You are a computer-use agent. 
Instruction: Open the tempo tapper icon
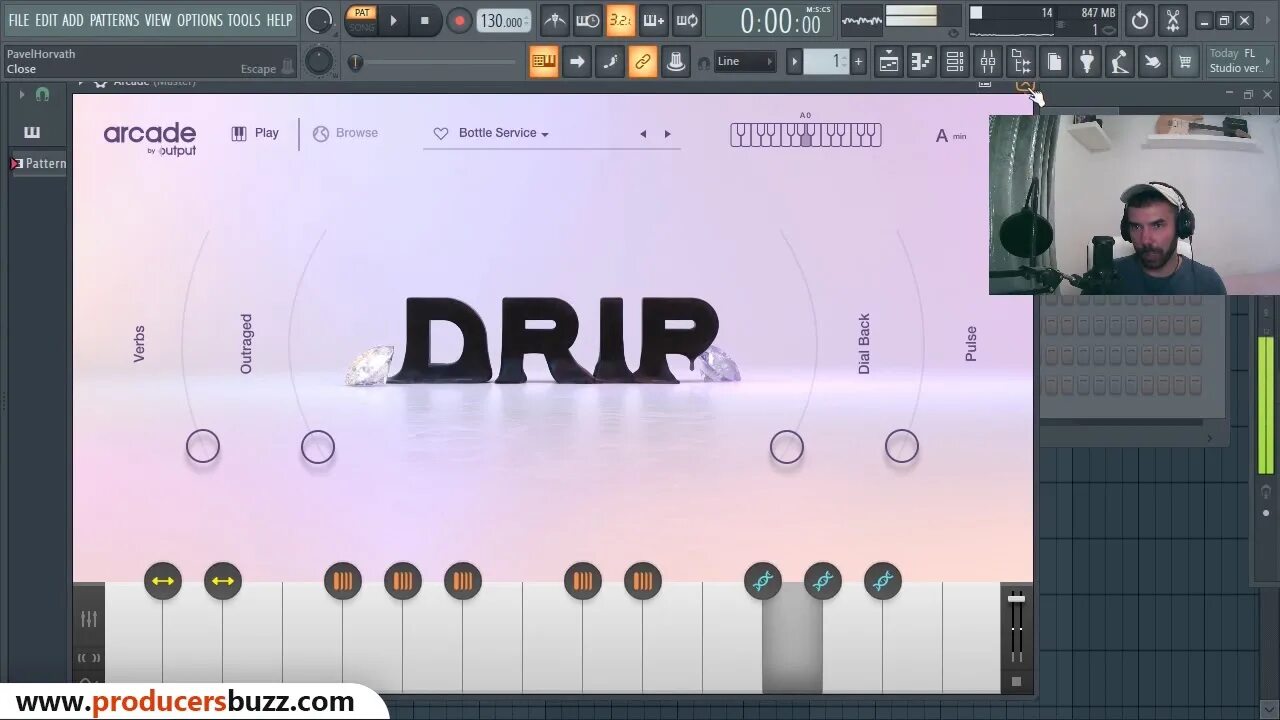tap(1120, 62)
